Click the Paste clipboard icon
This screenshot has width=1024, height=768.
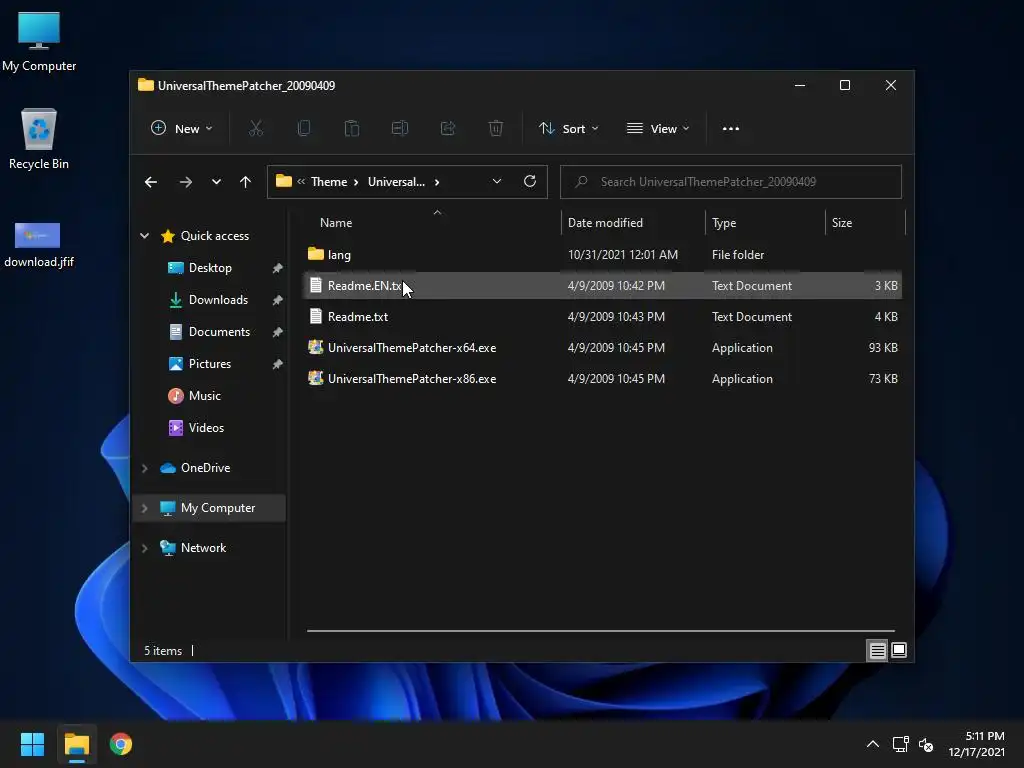(x=351, y=129)
